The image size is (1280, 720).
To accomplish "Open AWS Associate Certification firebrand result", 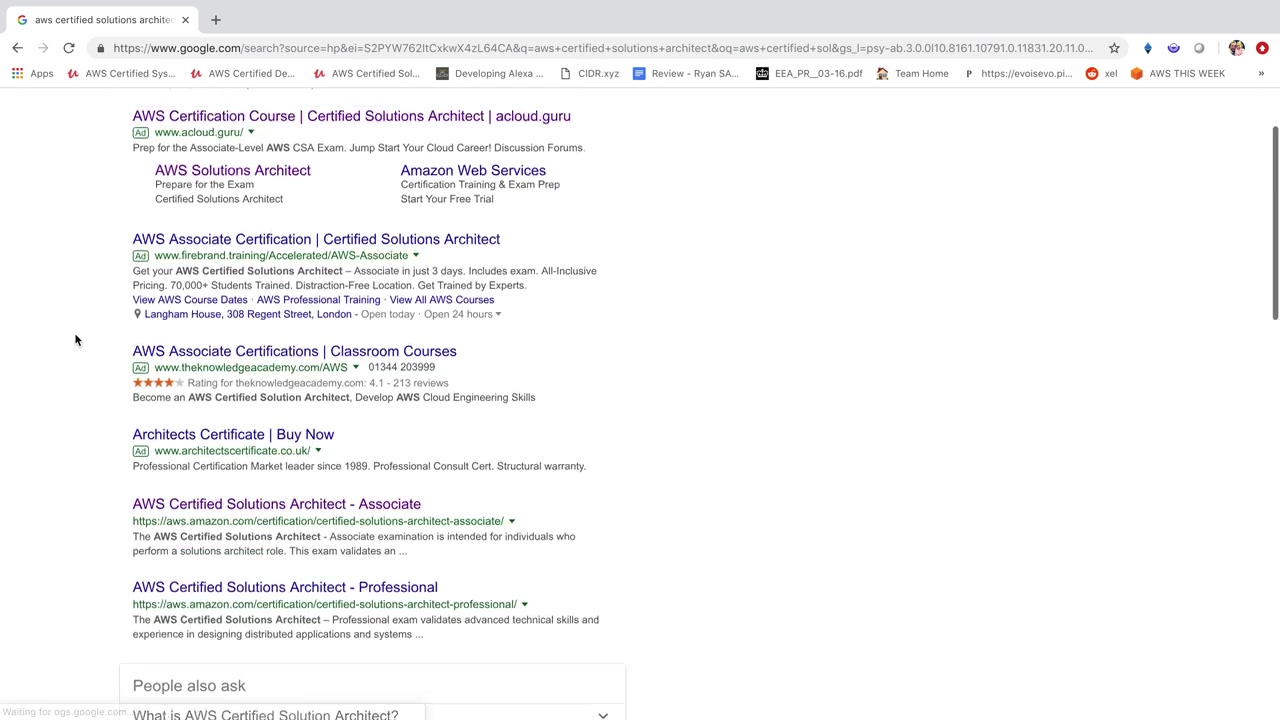I will 316,239.
